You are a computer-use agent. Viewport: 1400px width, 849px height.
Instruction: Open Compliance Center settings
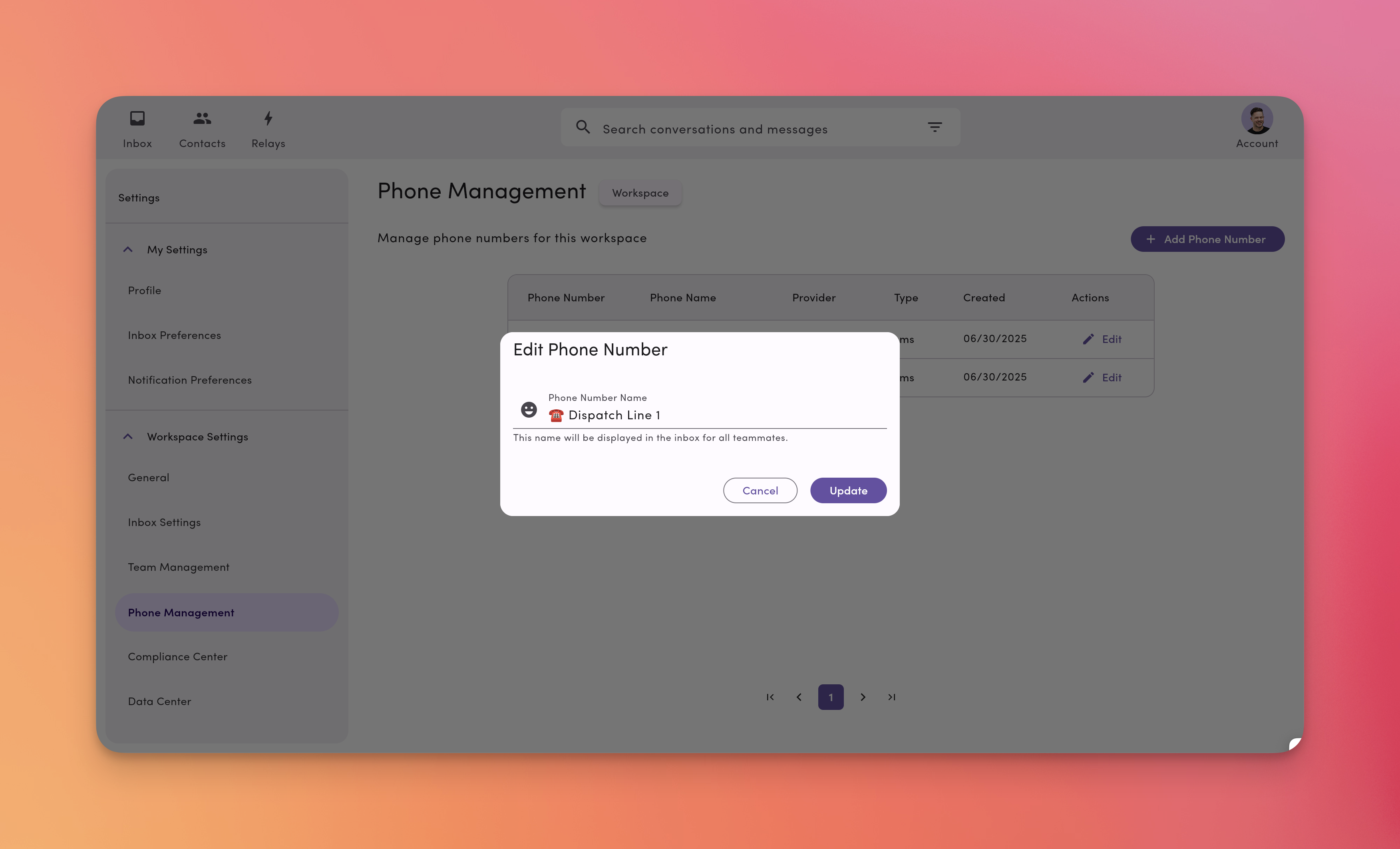point(177,657)
